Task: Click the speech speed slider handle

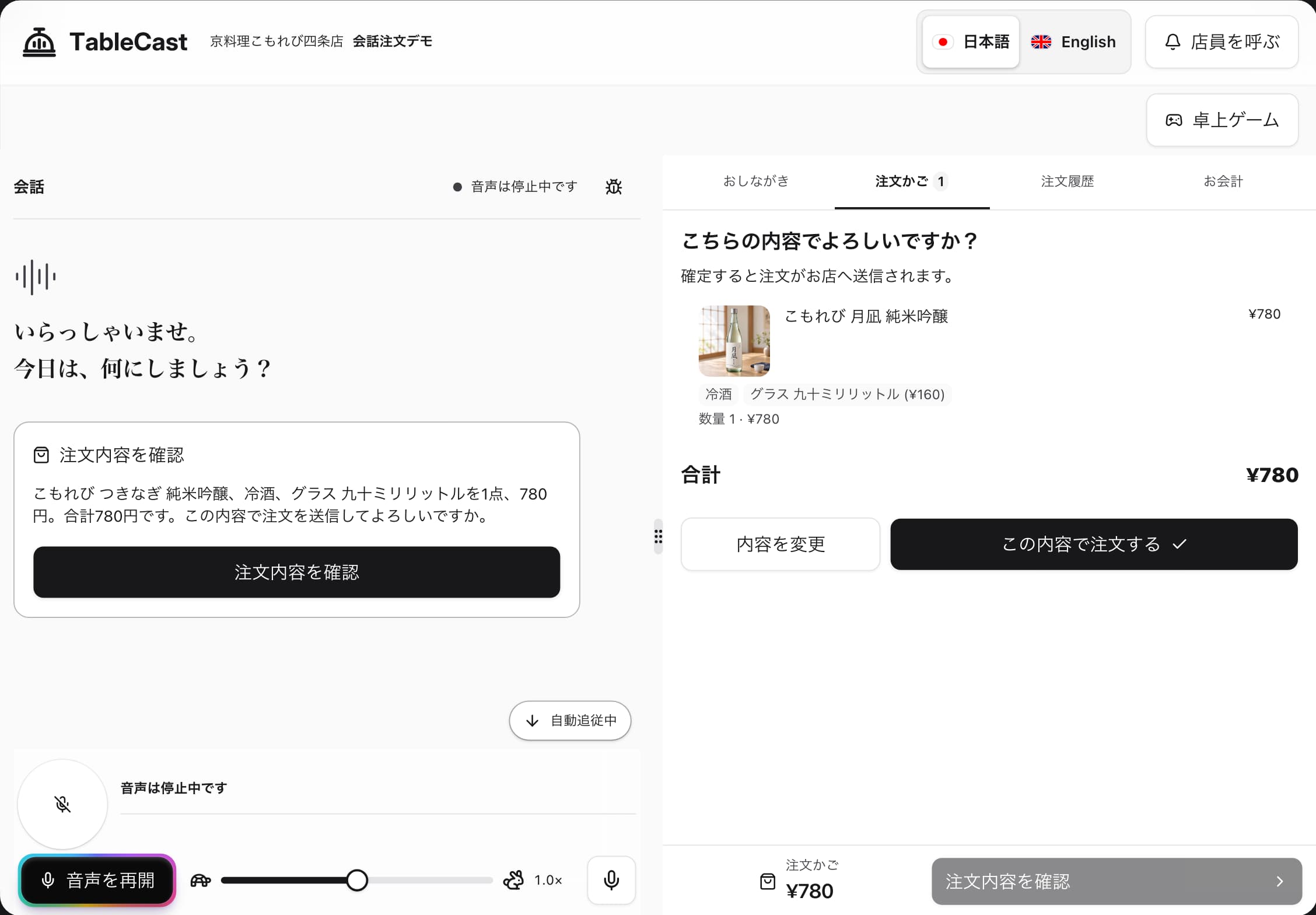Action: 357,880
